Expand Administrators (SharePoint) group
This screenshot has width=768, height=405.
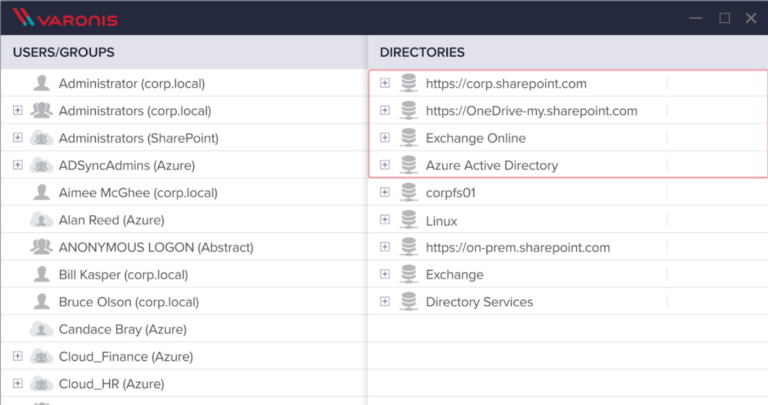18,138
